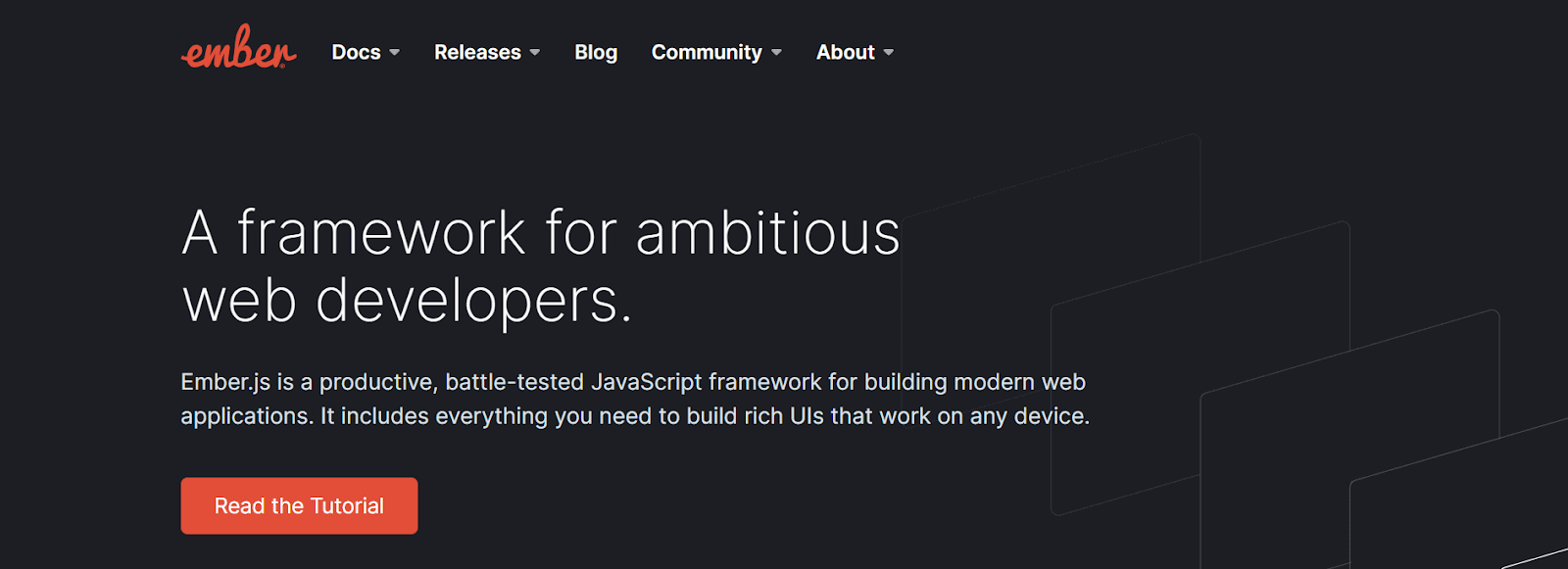Screen dimensions: 1568x569
Task: Click the Read the Tutorial button
Action: click(299, 505)
